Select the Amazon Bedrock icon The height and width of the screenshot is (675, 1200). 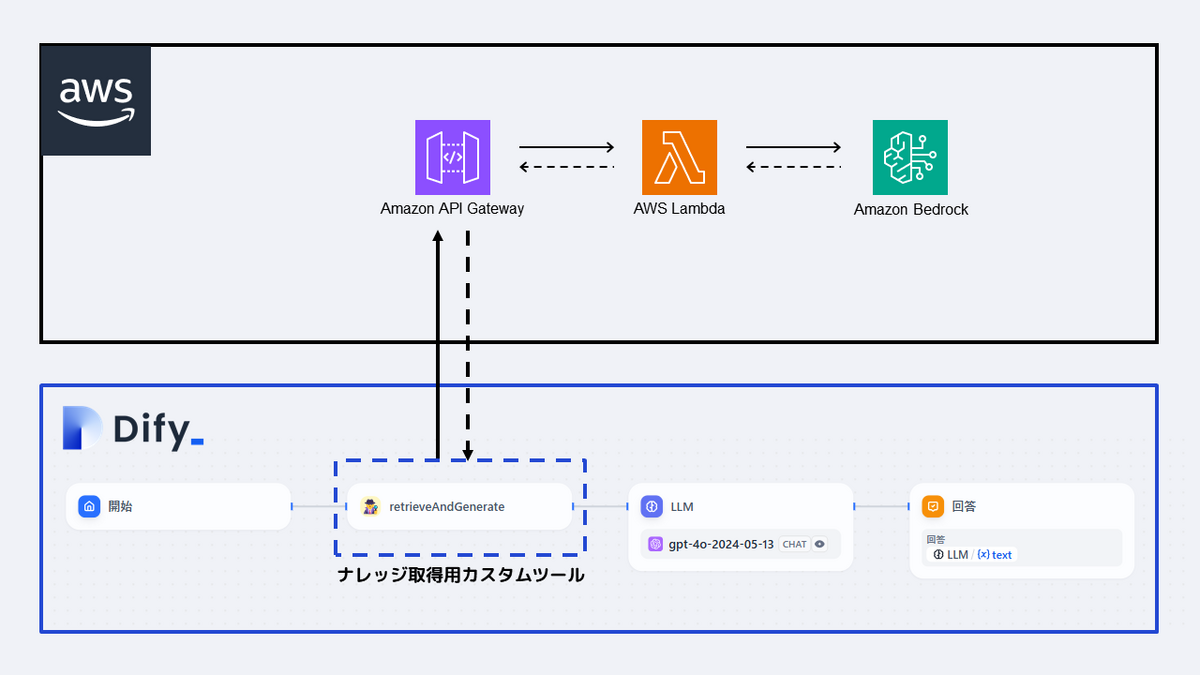coord(910,157)
